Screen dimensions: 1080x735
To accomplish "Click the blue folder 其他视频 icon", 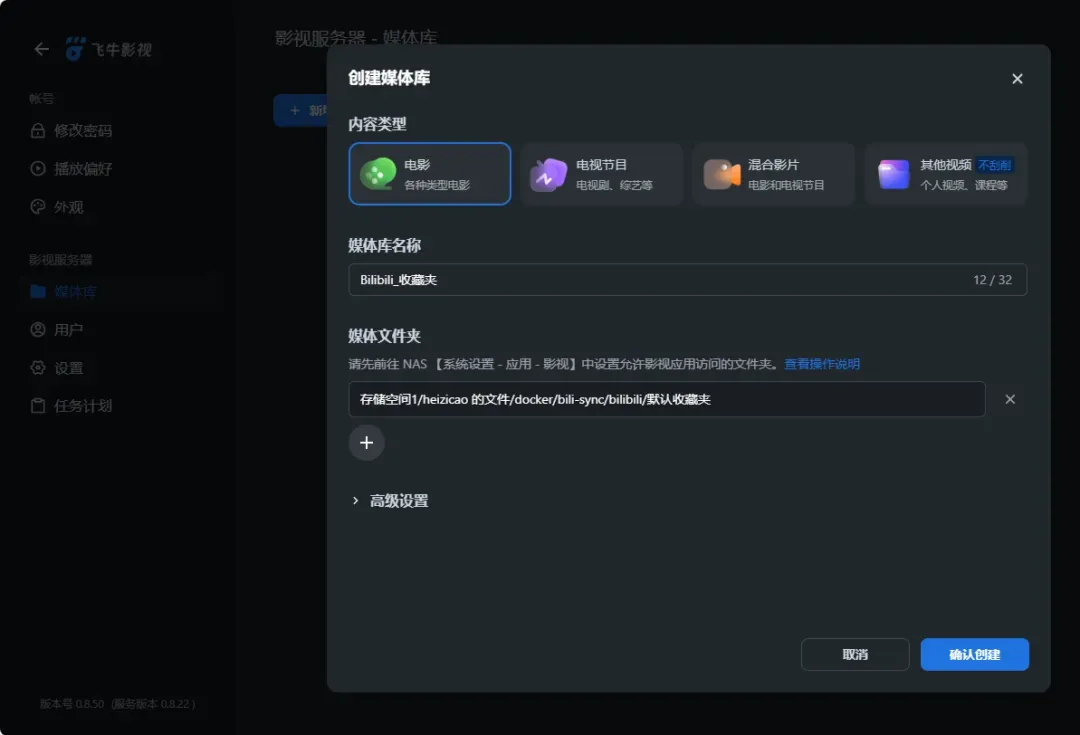I will click(x=893, y=174).
